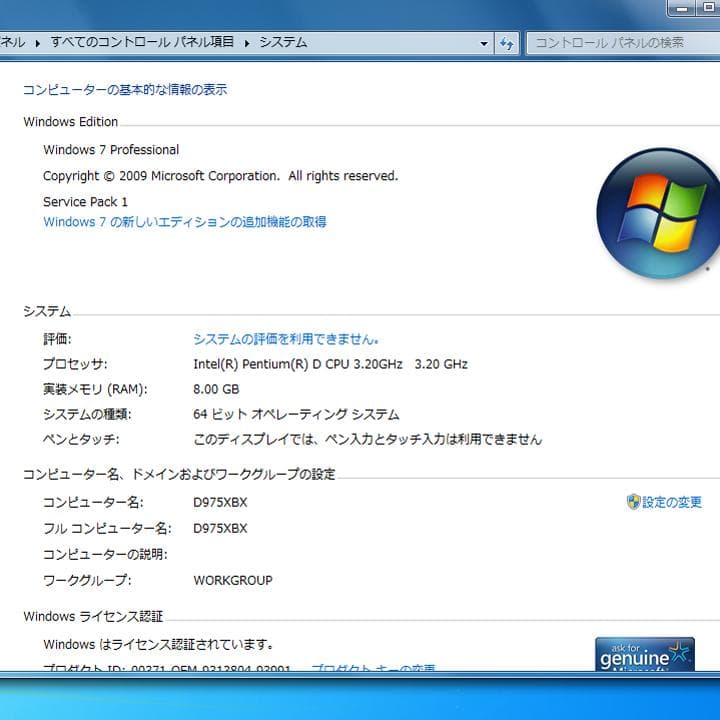Screen dimensions: 720x720
Task: Select the フル コンピューター名 value D975XBX
Action: point(220,529)
